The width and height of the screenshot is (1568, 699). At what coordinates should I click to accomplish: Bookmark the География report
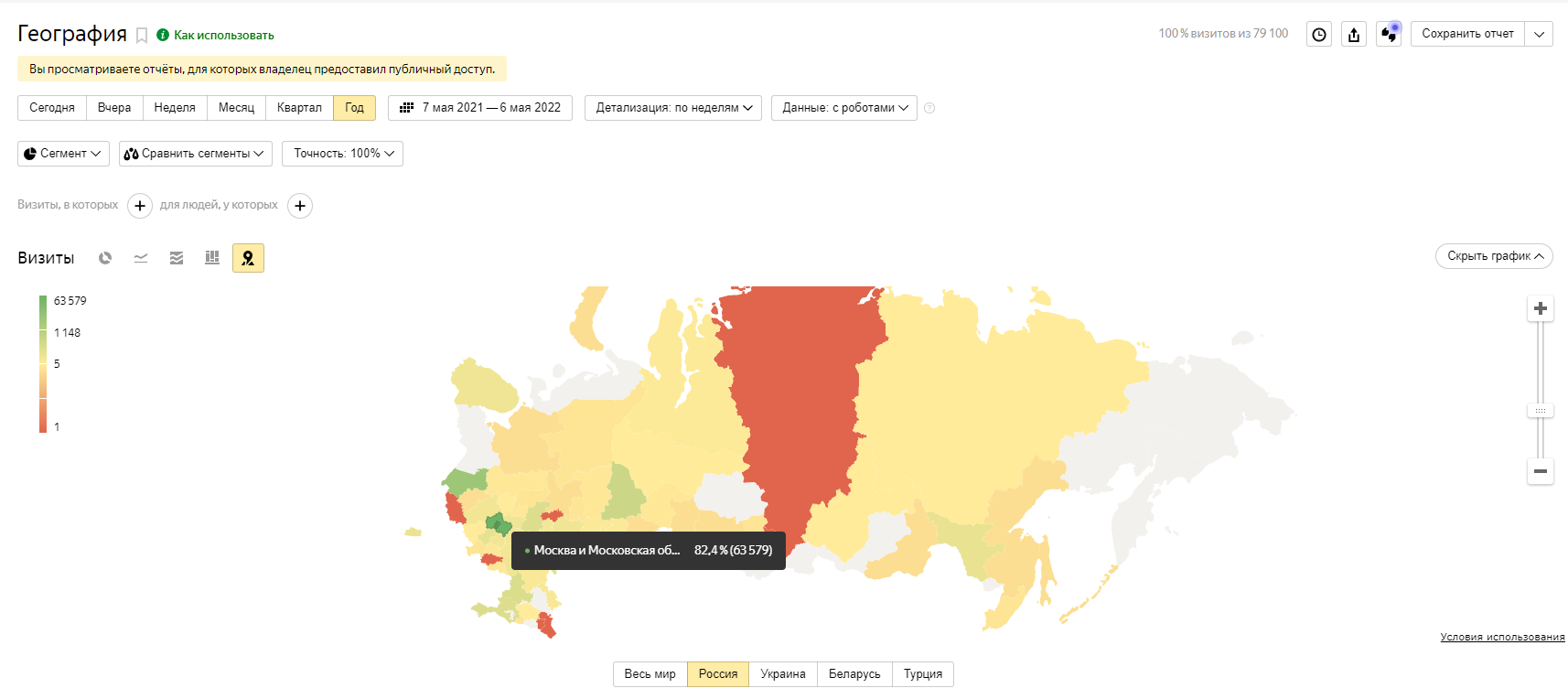(x=142, y=36)
